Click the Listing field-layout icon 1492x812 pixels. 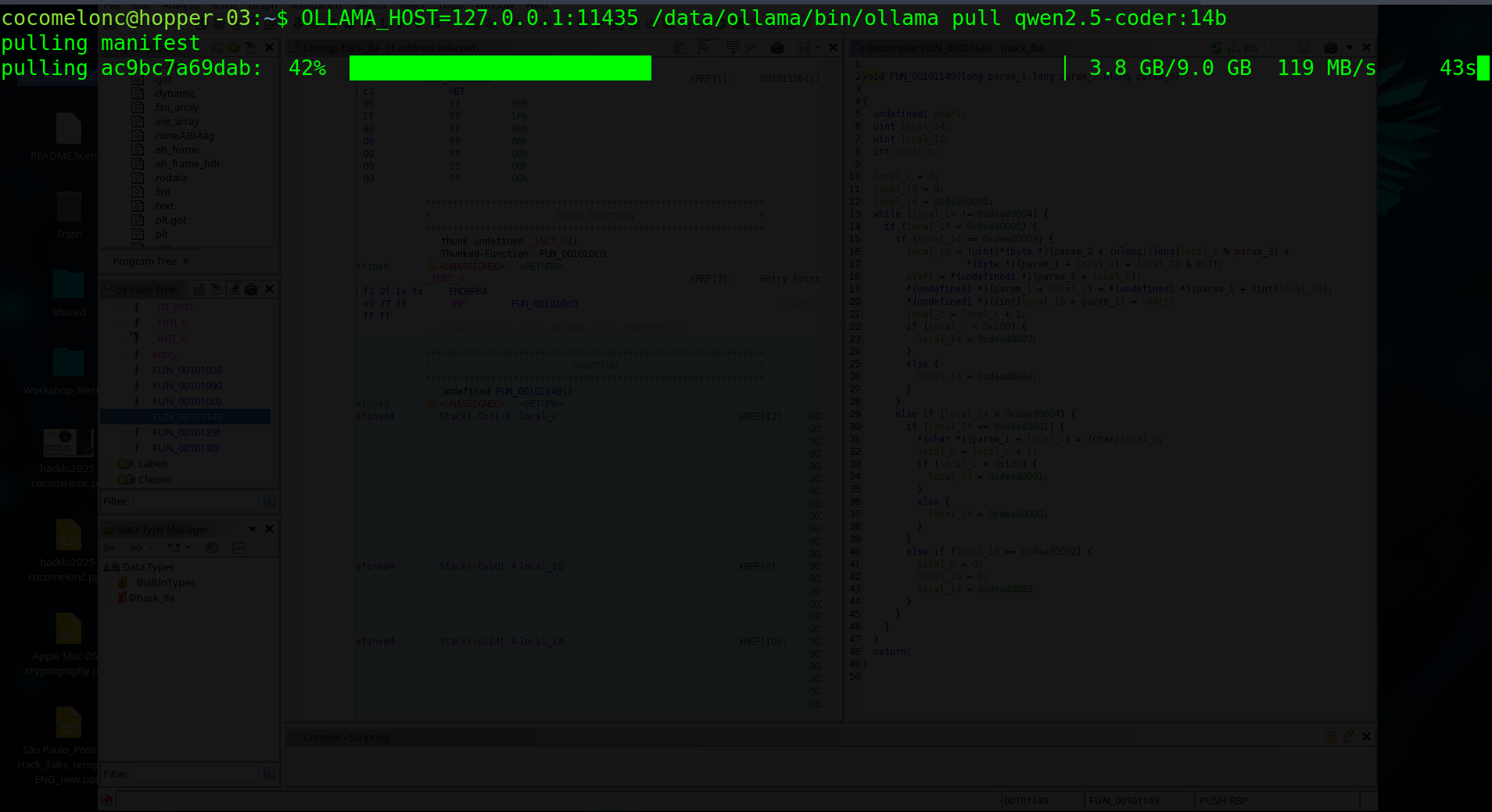tap(803, 48)
